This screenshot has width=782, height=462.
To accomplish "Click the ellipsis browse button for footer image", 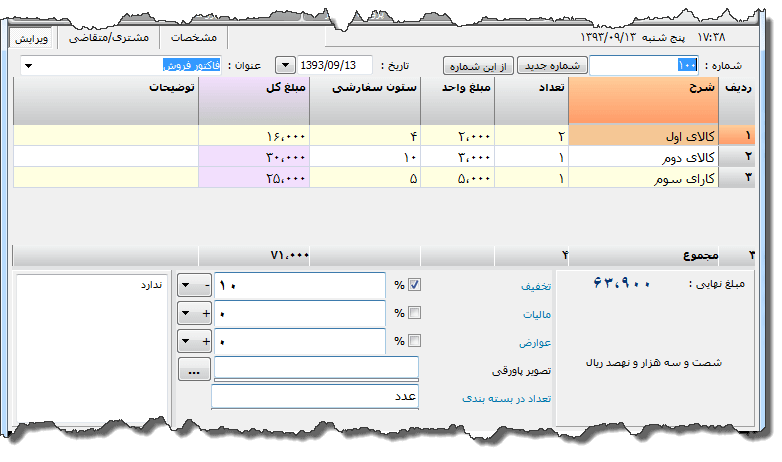I will [193, 369].
